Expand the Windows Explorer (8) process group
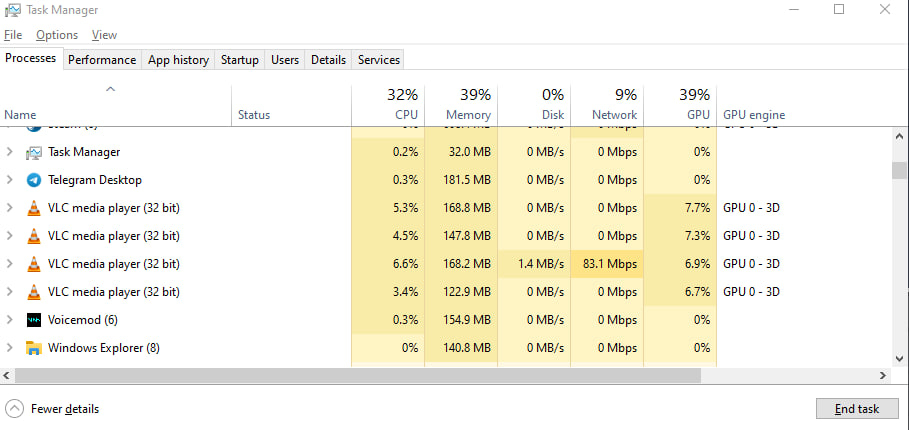This screenshot has height=430, width=909. click(x=10, y=348)
